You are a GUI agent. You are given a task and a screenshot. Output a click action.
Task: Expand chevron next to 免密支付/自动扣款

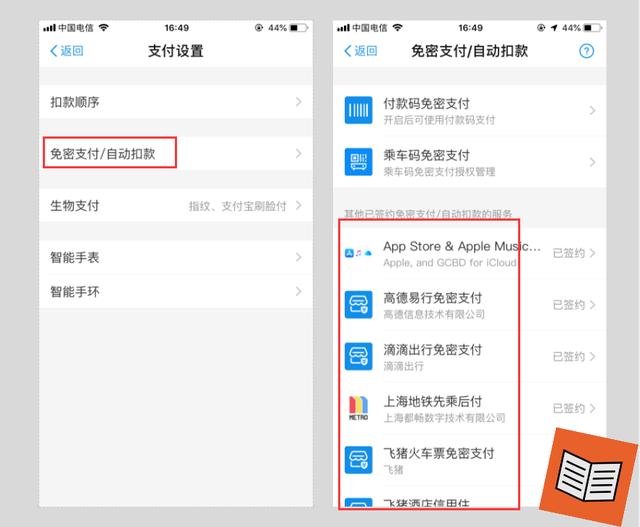pyautogui.click(x=299, y=153)
